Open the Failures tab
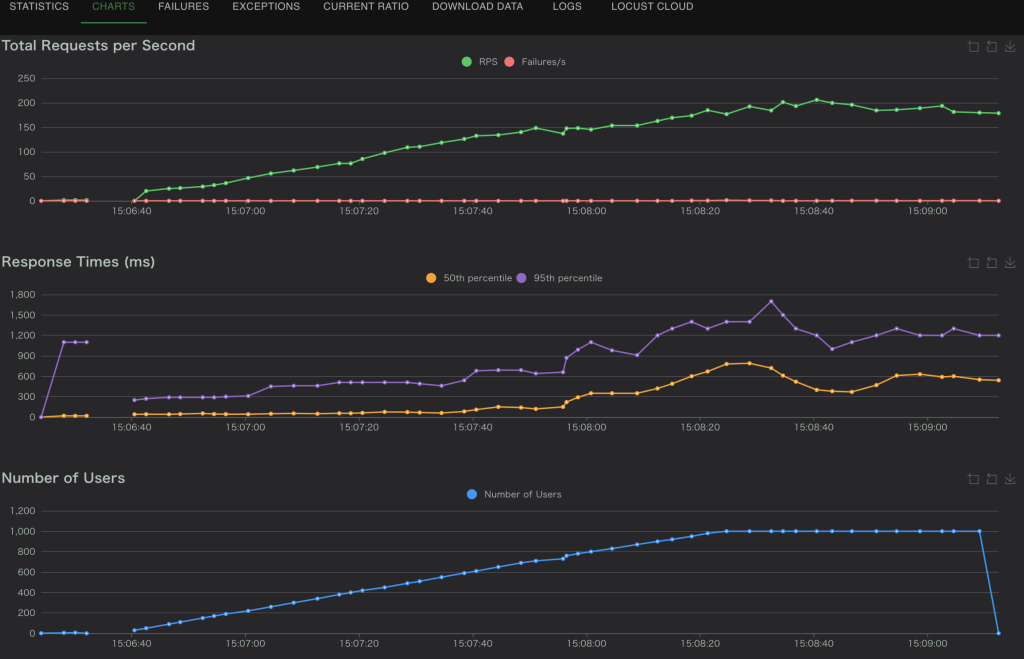The image size is (1024, 659). (183, 7)
